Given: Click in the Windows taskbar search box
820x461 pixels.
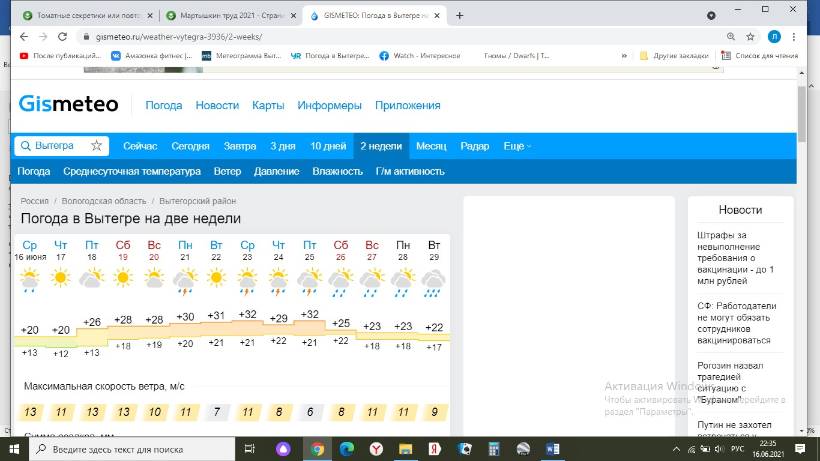Looking at the screenshot, I should (132, 449).
